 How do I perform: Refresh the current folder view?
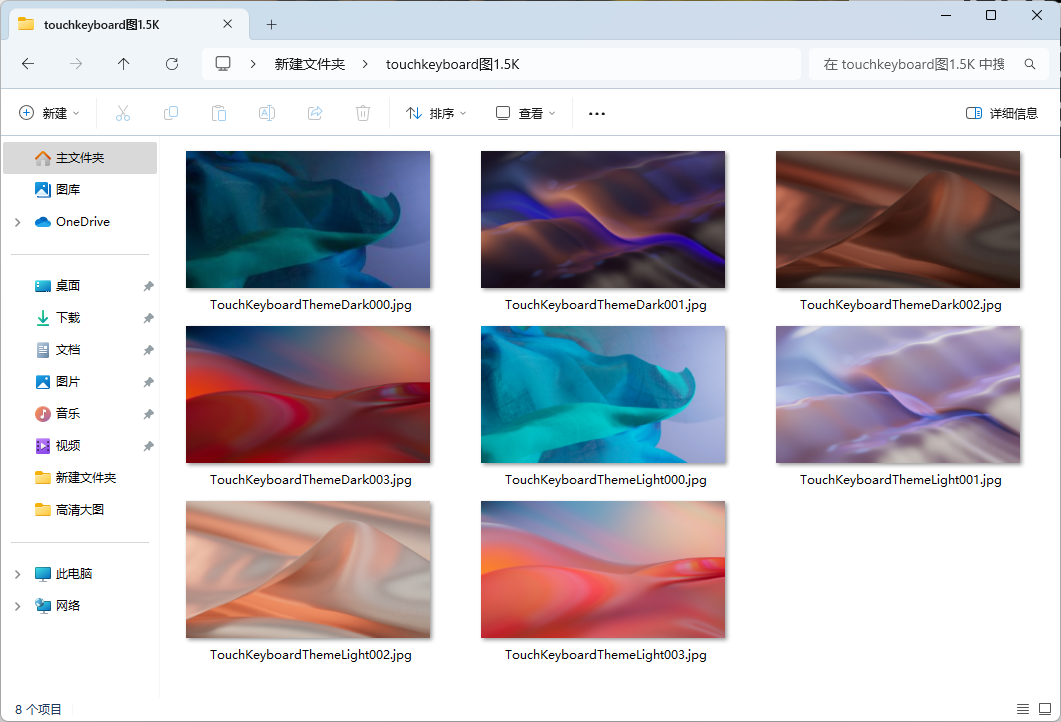172,64
